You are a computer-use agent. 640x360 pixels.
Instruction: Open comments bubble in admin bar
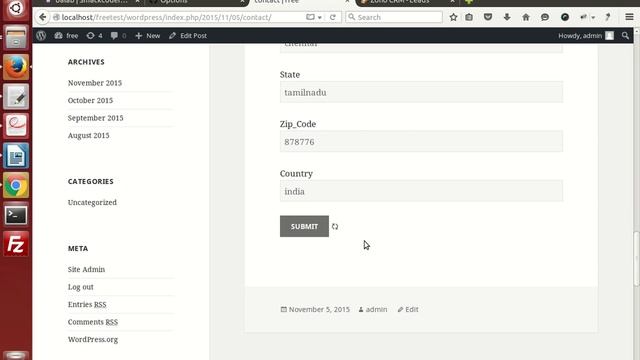(118, 36)
